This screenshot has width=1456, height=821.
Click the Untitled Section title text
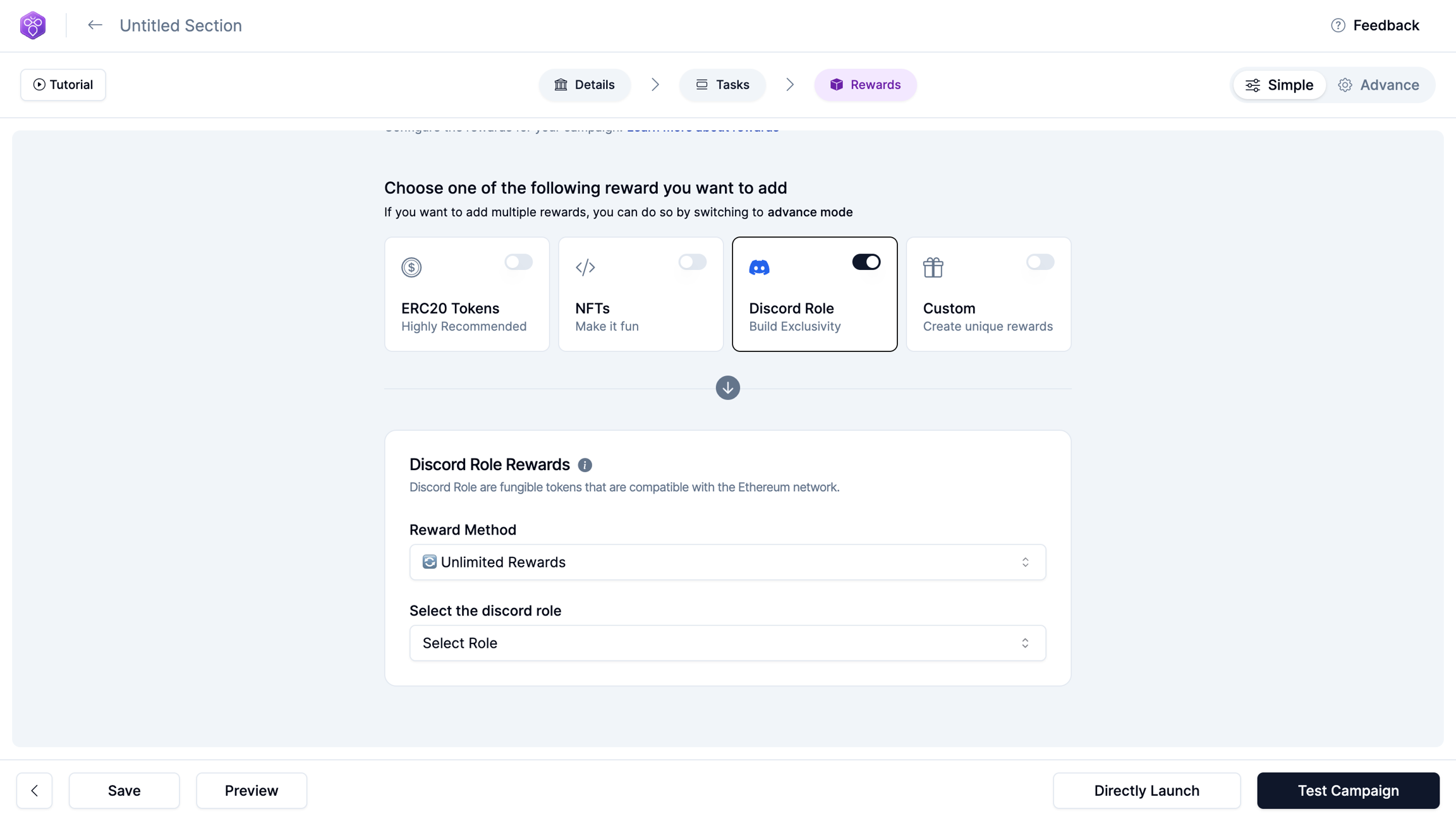(x=181, y=25)
